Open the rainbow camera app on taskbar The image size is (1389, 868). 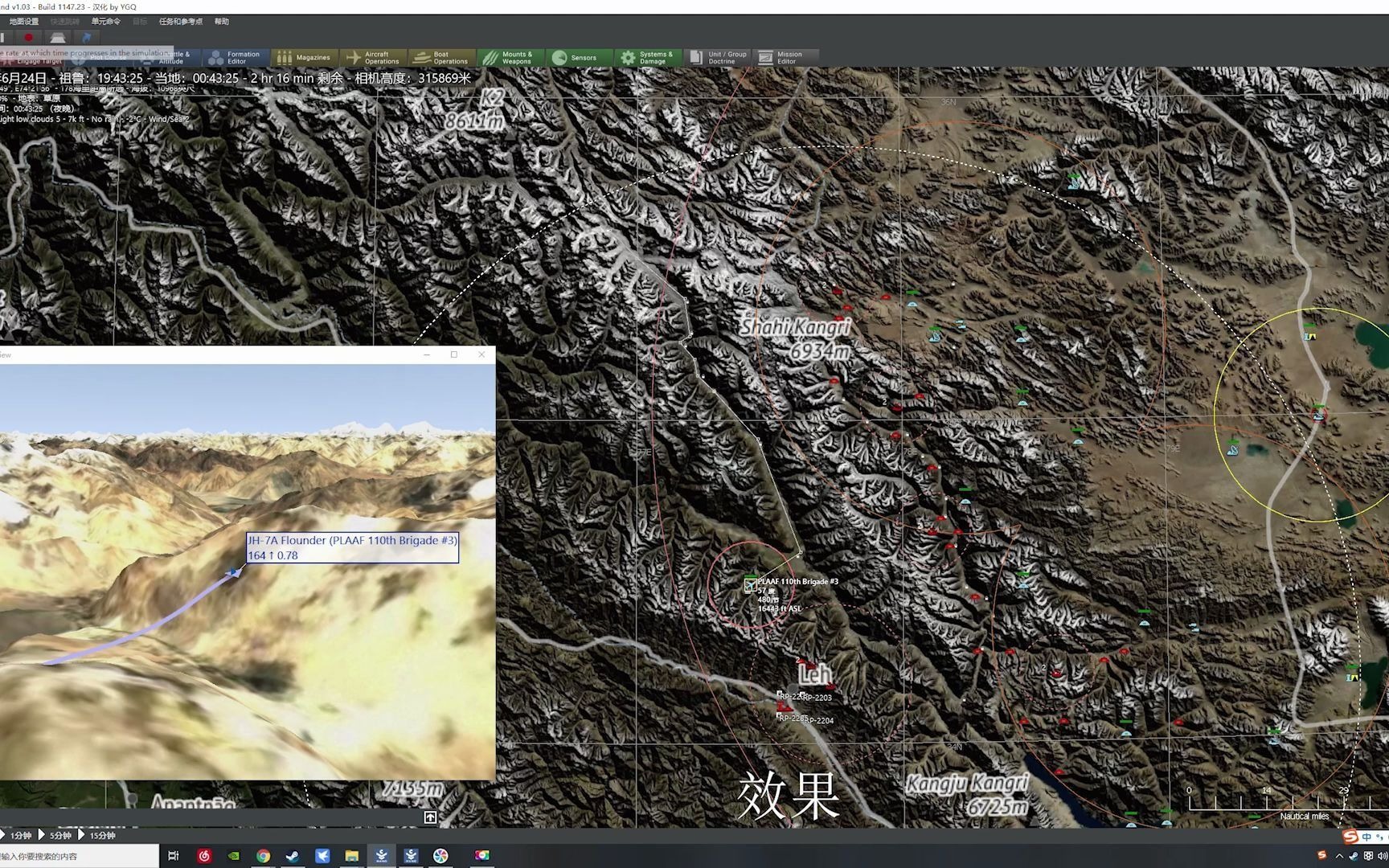[x=482, y=856]
